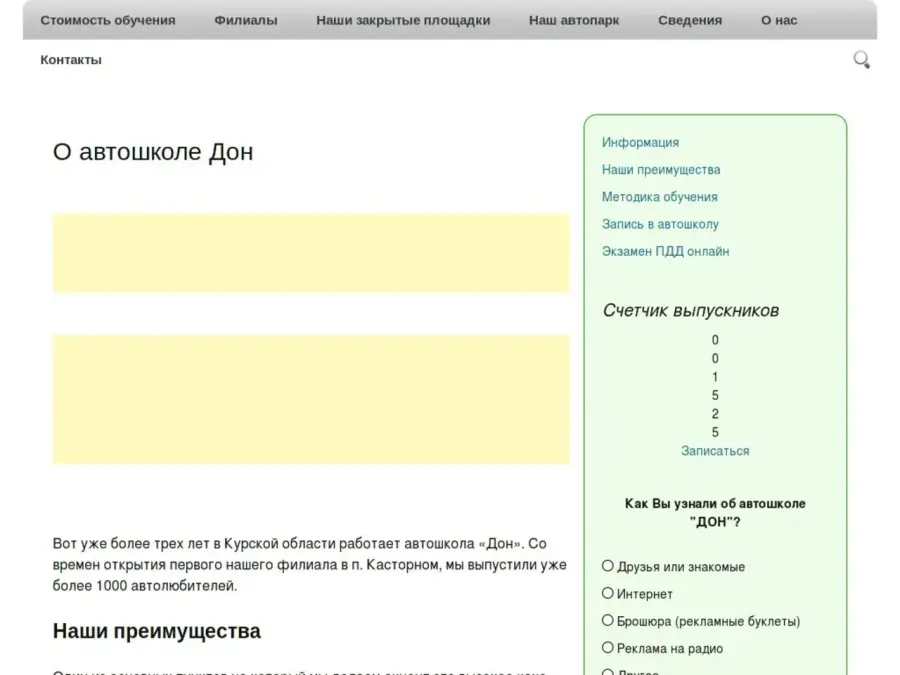Click the lower larger yellow banner block
Screen dimensions: 900x675
[311, 399]
